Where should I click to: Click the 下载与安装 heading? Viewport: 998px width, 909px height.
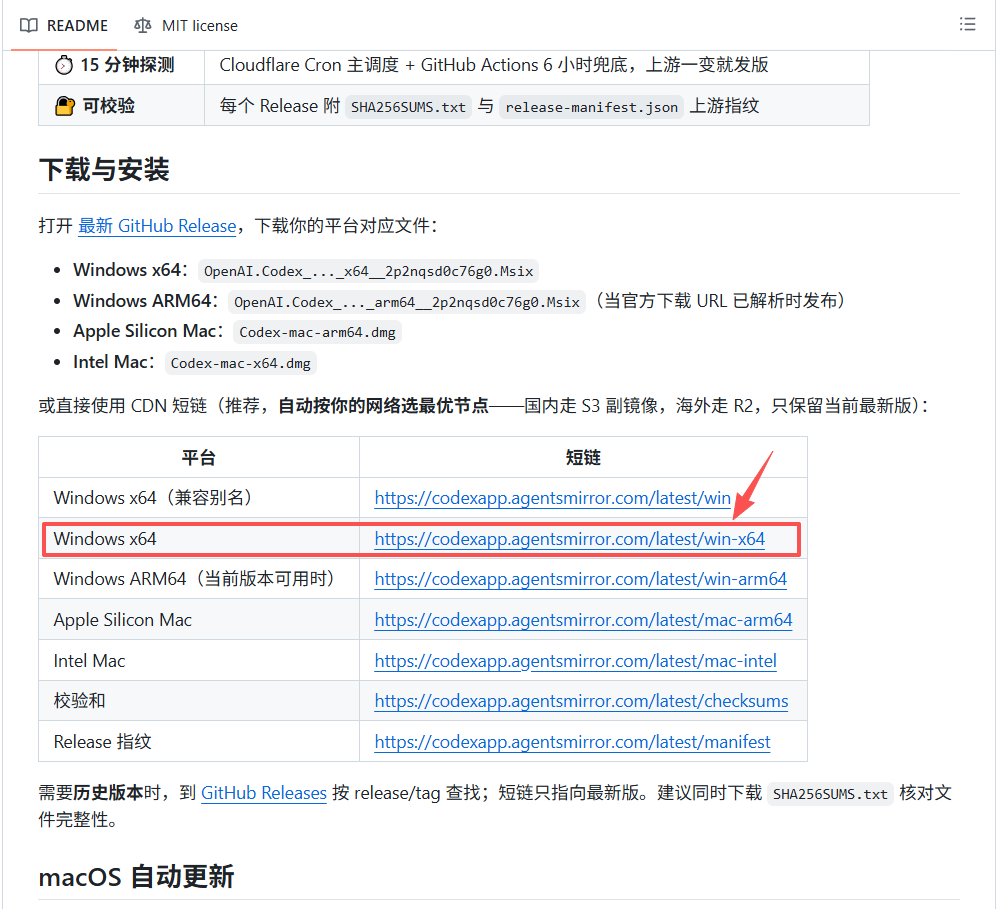[104, 170]
